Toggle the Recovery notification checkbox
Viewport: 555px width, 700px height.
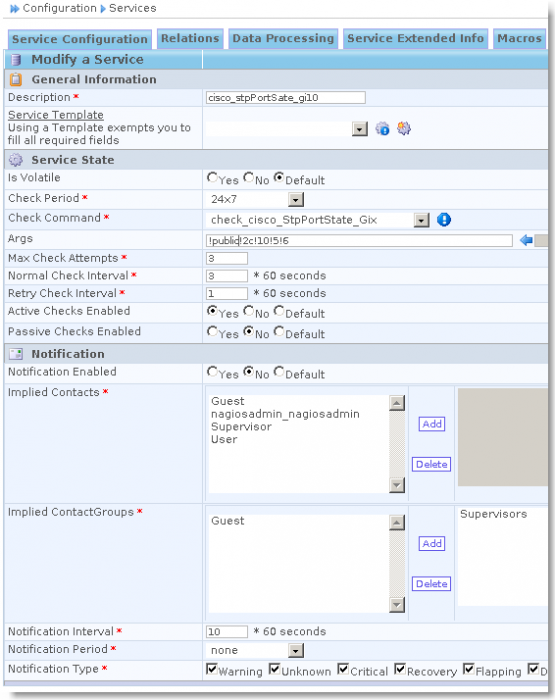coord(400,669)
